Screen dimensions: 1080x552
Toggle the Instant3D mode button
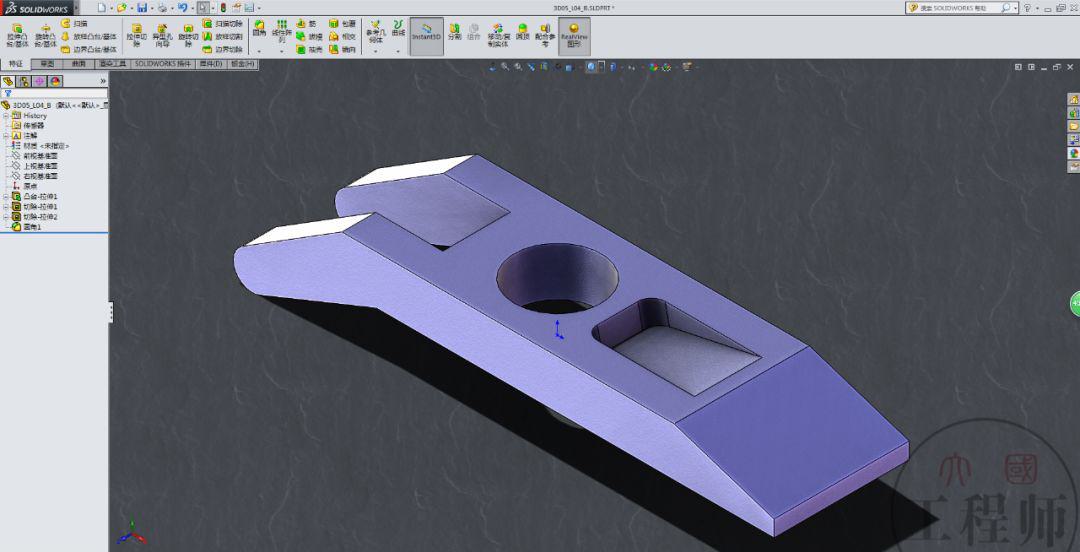pyautogui.click(x=427, y=32)
